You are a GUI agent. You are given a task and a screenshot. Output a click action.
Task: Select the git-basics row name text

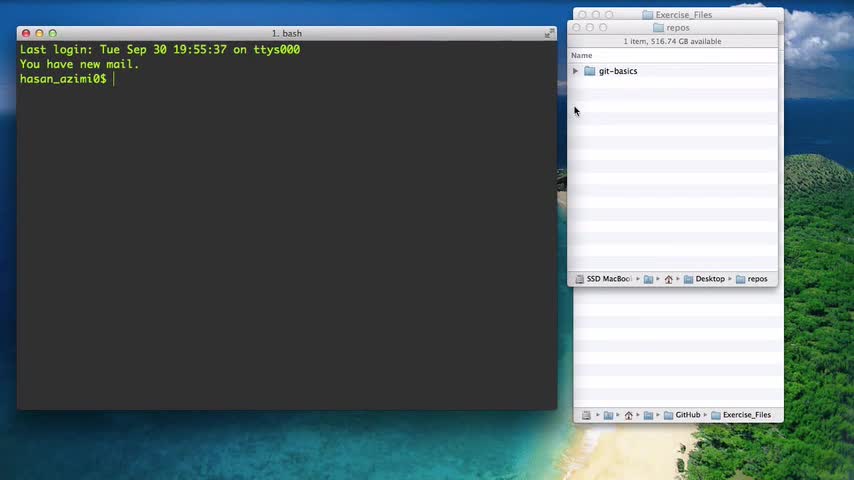[618, 71]
